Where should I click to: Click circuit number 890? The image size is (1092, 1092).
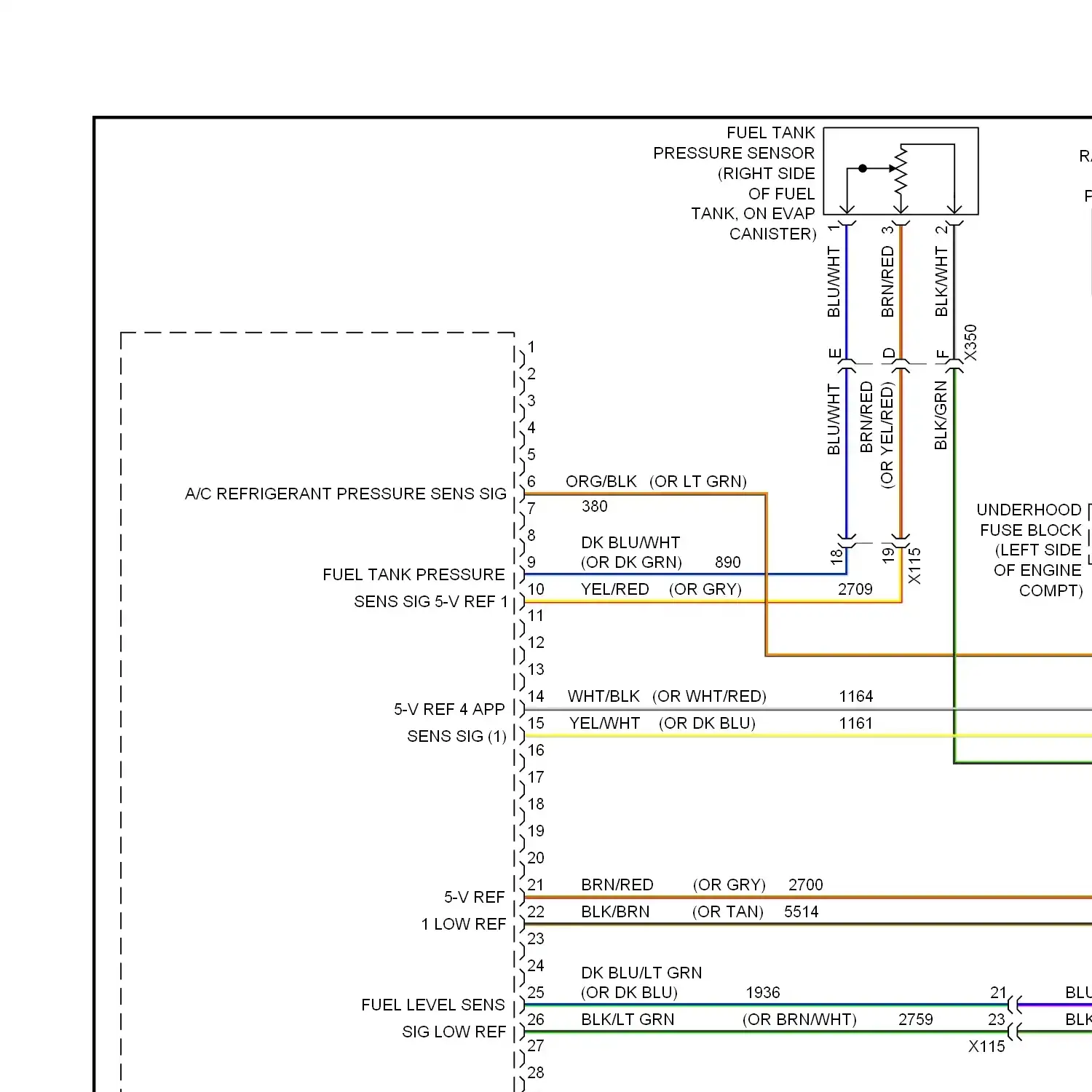pos(728,562)
